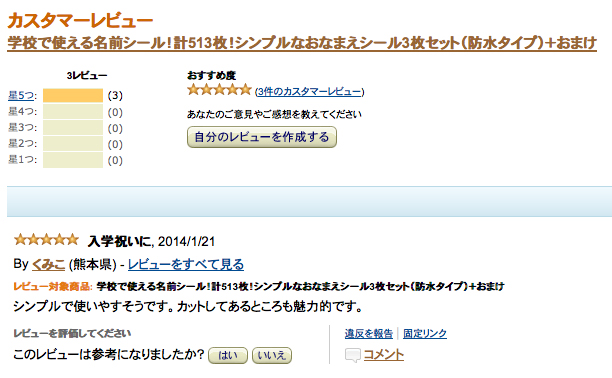This screenshot has width=612, height=378.
Task: Vote いいえ for review helpfulness
Action: coord(272,355)
